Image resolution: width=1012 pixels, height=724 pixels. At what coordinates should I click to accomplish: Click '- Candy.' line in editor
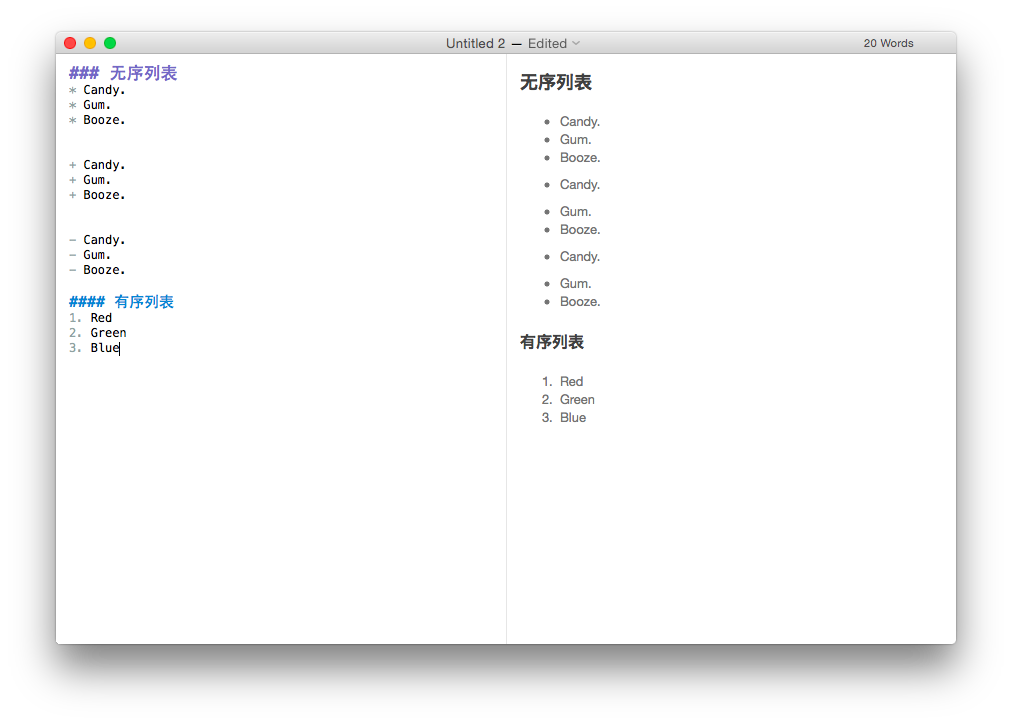pos(97,240)
